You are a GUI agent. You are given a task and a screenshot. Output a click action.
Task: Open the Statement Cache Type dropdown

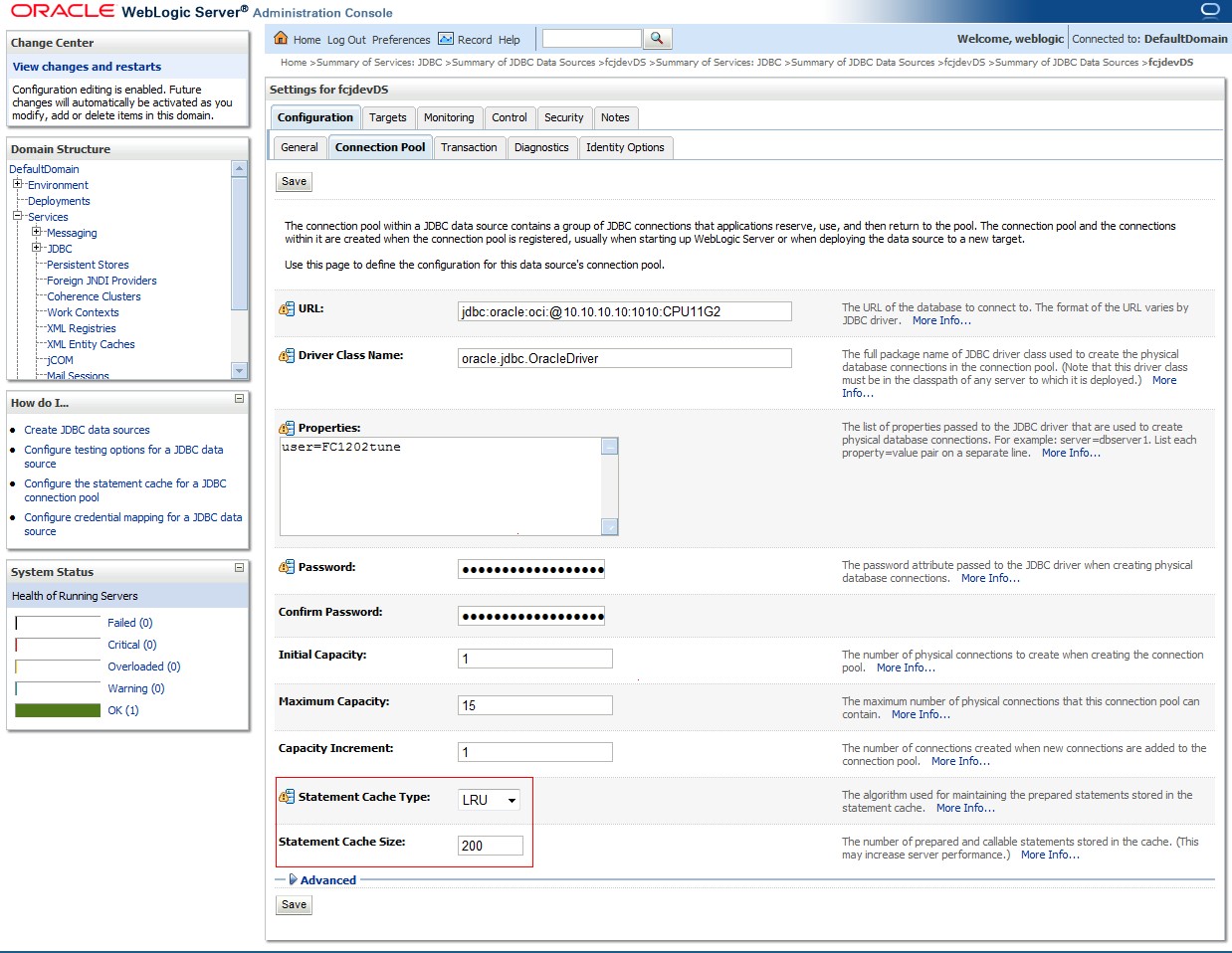coord(490,800)
